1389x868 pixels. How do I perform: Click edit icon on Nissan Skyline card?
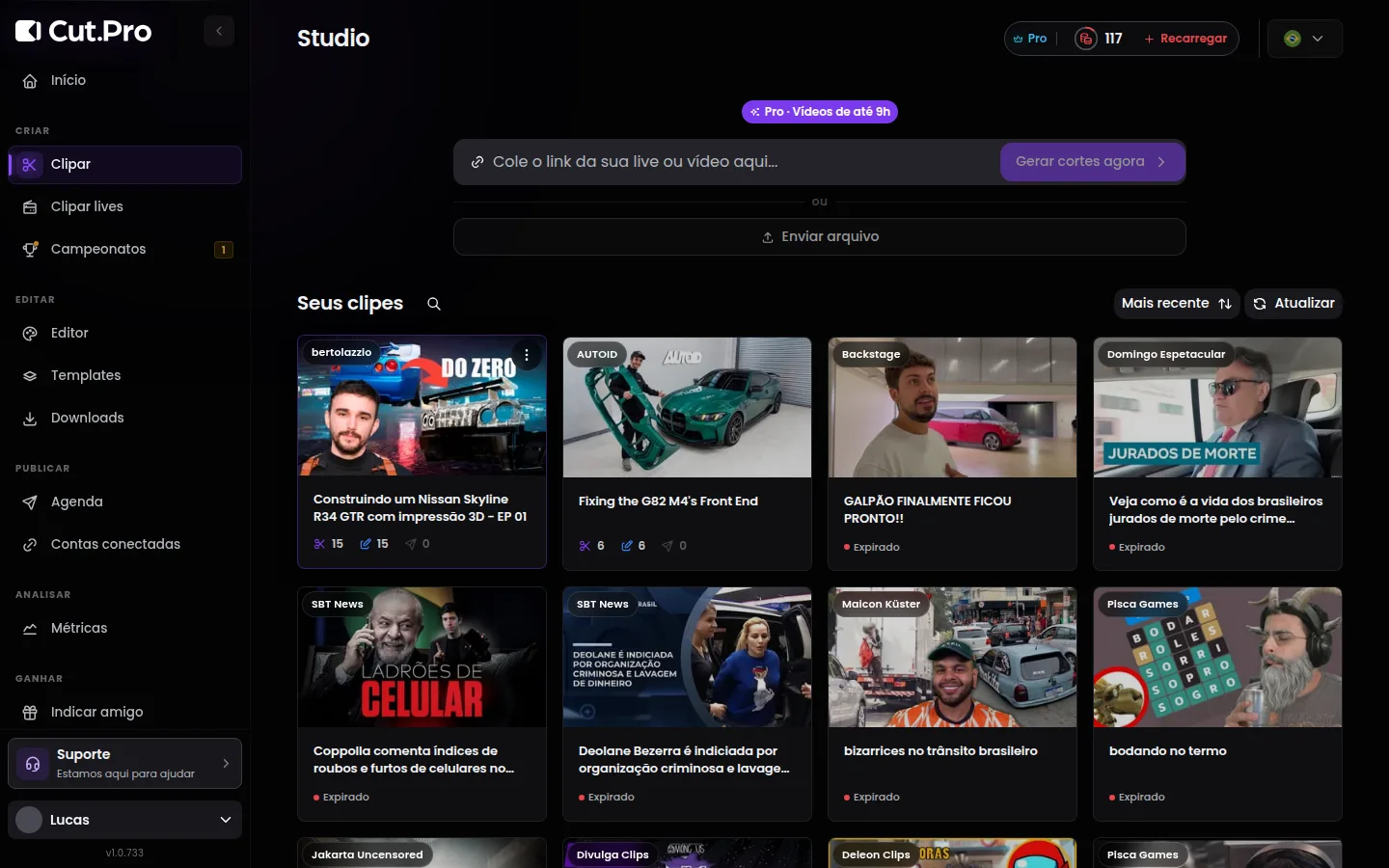pyautogui.click(x=366, y=545)
